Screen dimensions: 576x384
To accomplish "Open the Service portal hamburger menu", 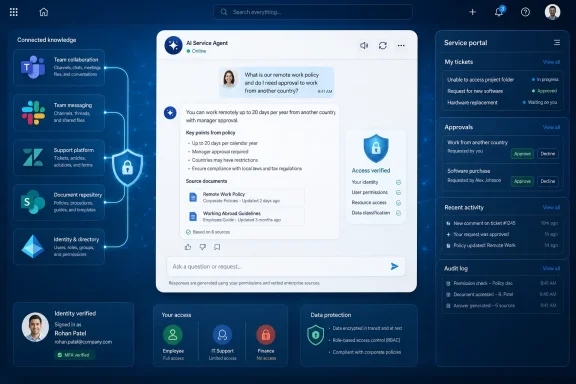I will pos(557,43).
